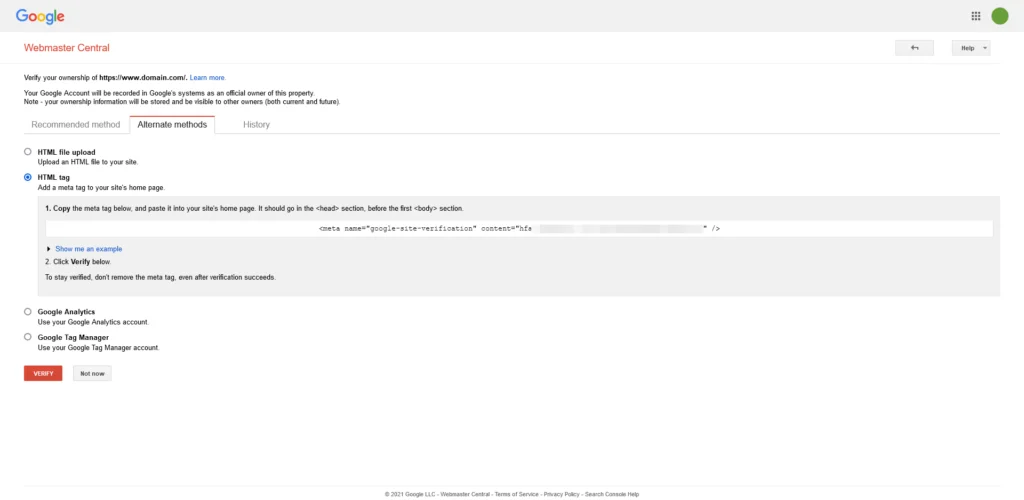Click 'Upload an HTML file to your site.' text
Image resolution: width=1024 pixels, height=500 pixels.
(x=88, y=161)
